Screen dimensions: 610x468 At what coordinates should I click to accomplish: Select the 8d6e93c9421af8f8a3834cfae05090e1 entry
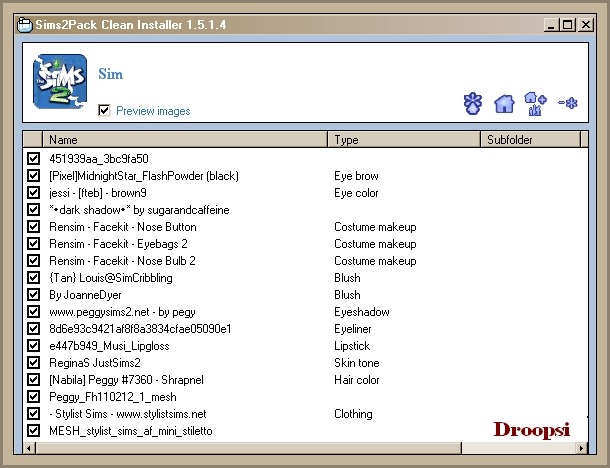(x=140, y=329)
